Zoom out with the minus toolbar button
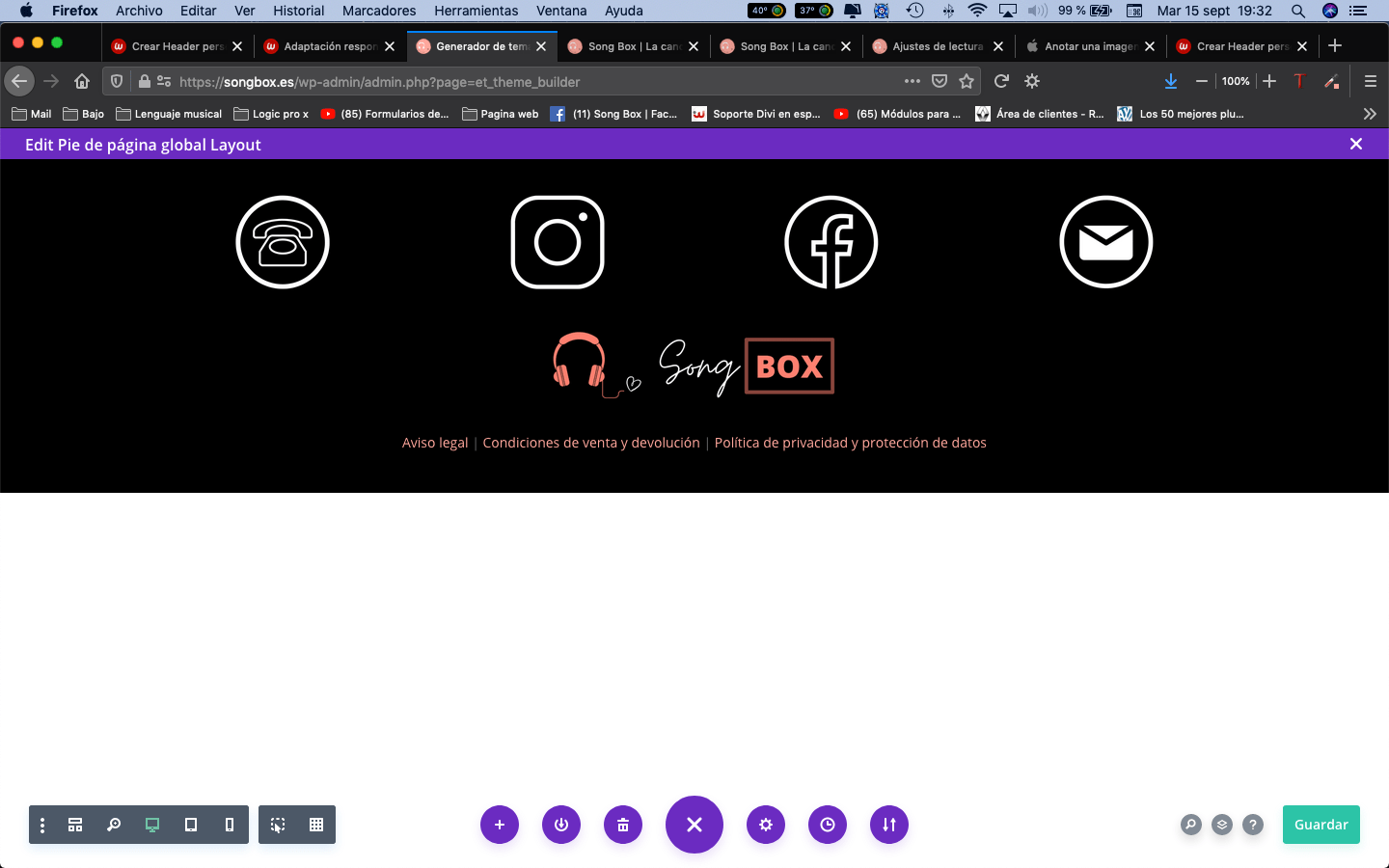The width and height of the screenshot is (1389, 868). (1202, 81)
